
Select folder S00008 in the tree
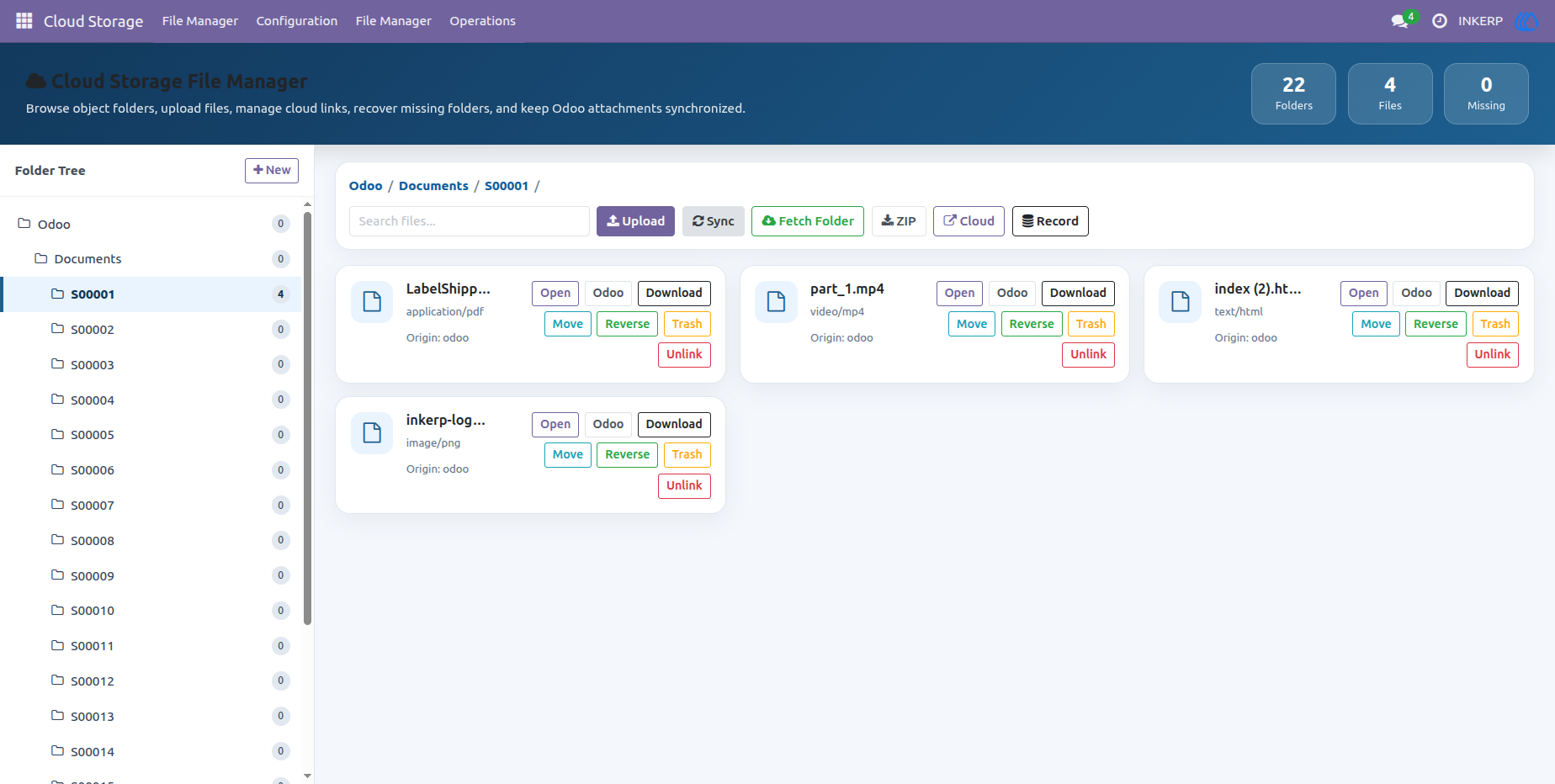(151, 540)
